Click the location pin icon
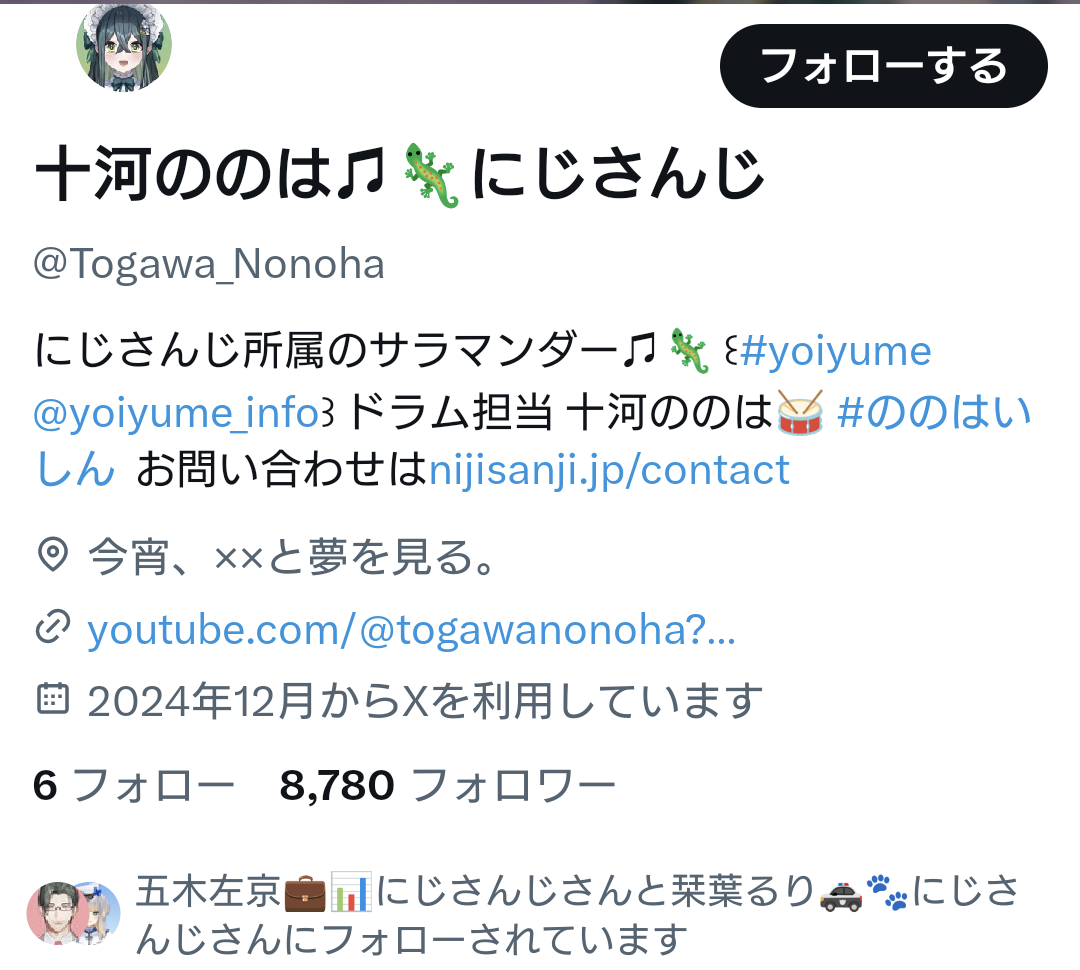 (x=53, y=555)
